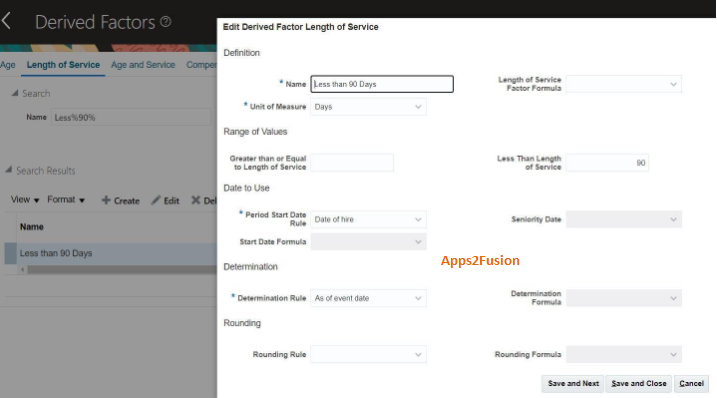Open the Rounding Rule dropdown
The image size is (717, 398).
(369, 354)
